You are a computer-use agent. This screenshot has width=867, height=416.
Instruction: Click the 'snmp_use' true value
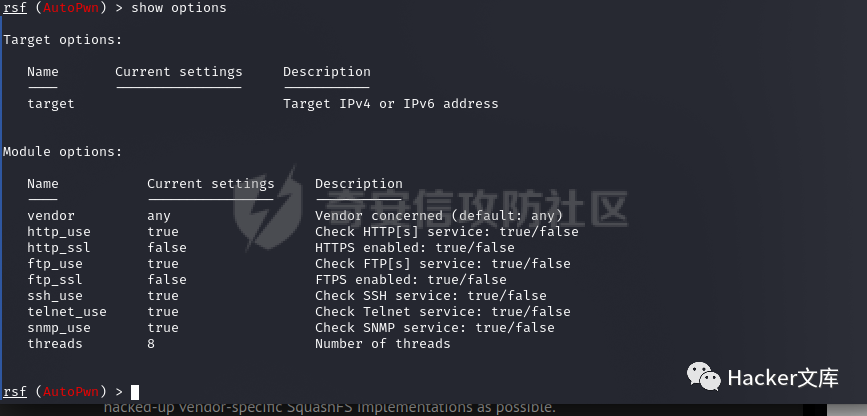pyautogui.click(x=163, y=327)
